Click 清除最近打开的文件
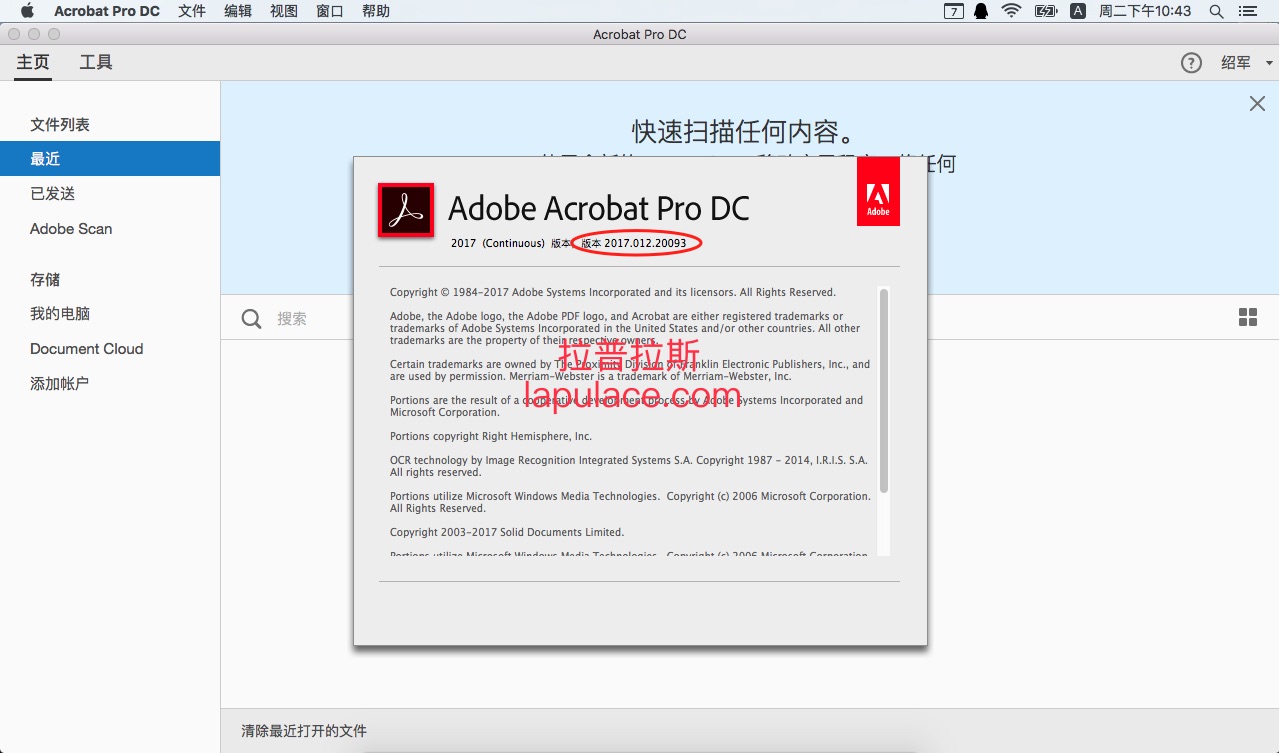The image size is (1279, 753). (x=304, y=731)
